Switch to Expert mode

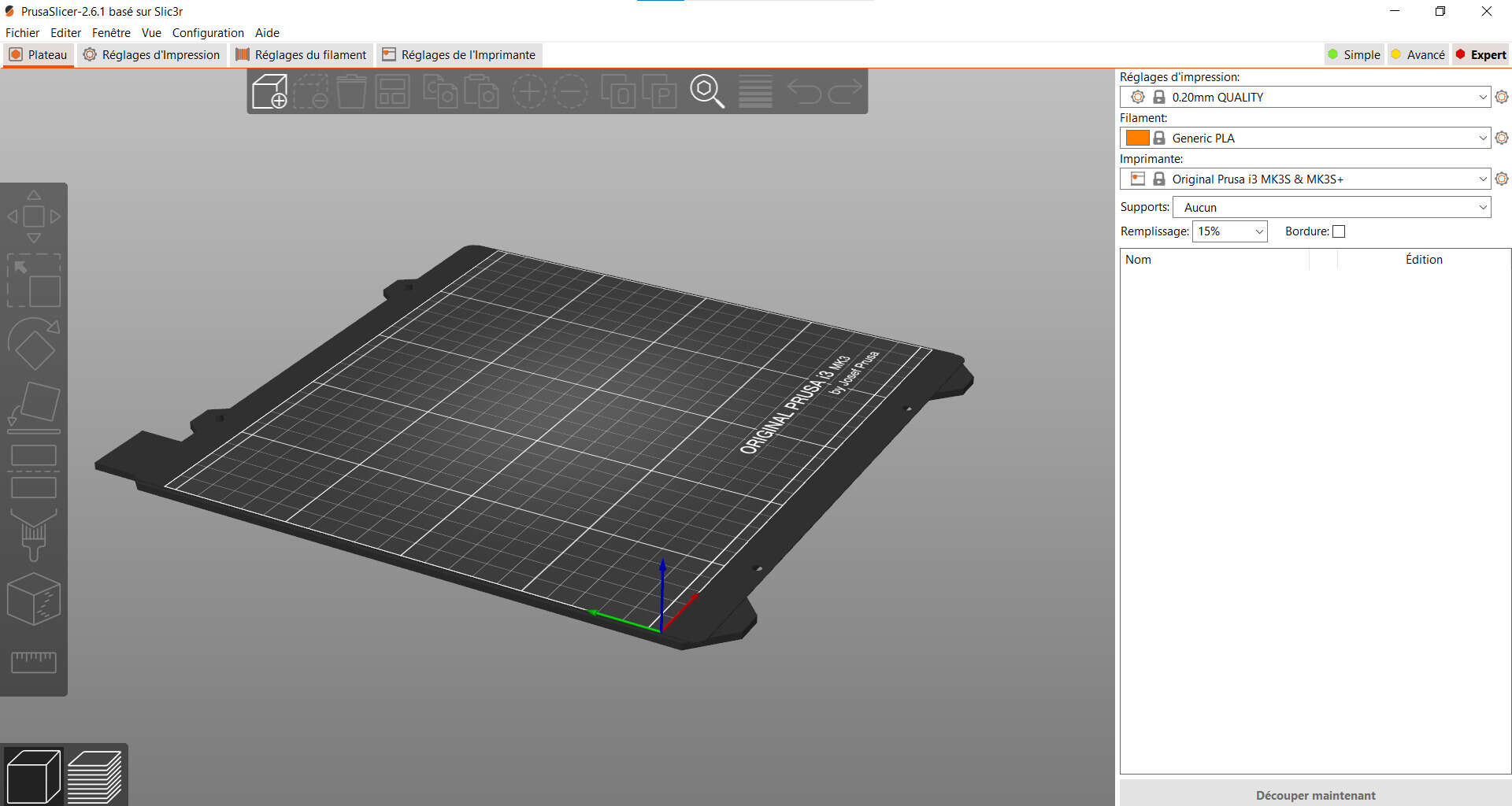pos(1480,54)
